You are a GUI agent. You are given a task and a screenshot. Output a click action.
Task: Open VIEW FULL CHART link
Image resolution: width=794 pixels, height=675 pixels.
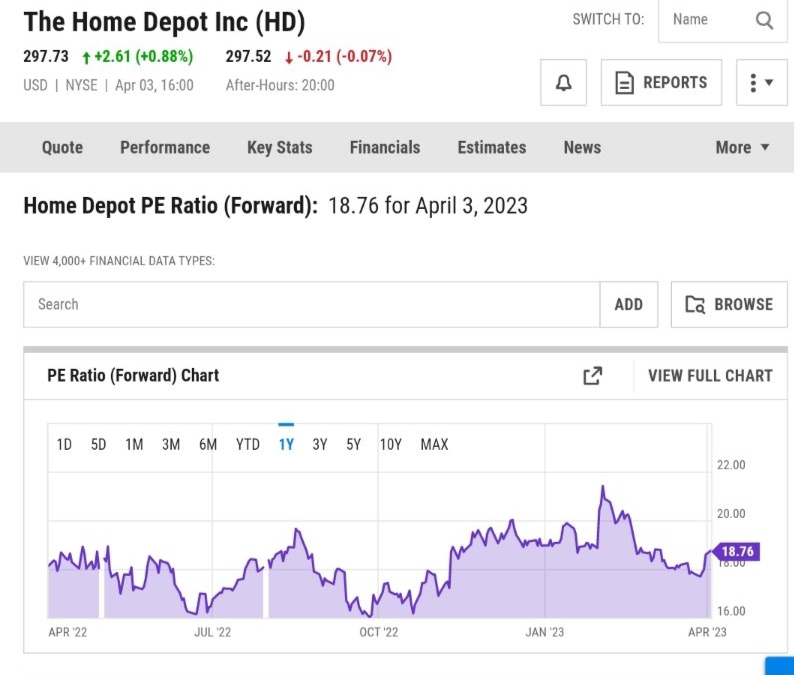pyautogui.click(x=710, y=376)
